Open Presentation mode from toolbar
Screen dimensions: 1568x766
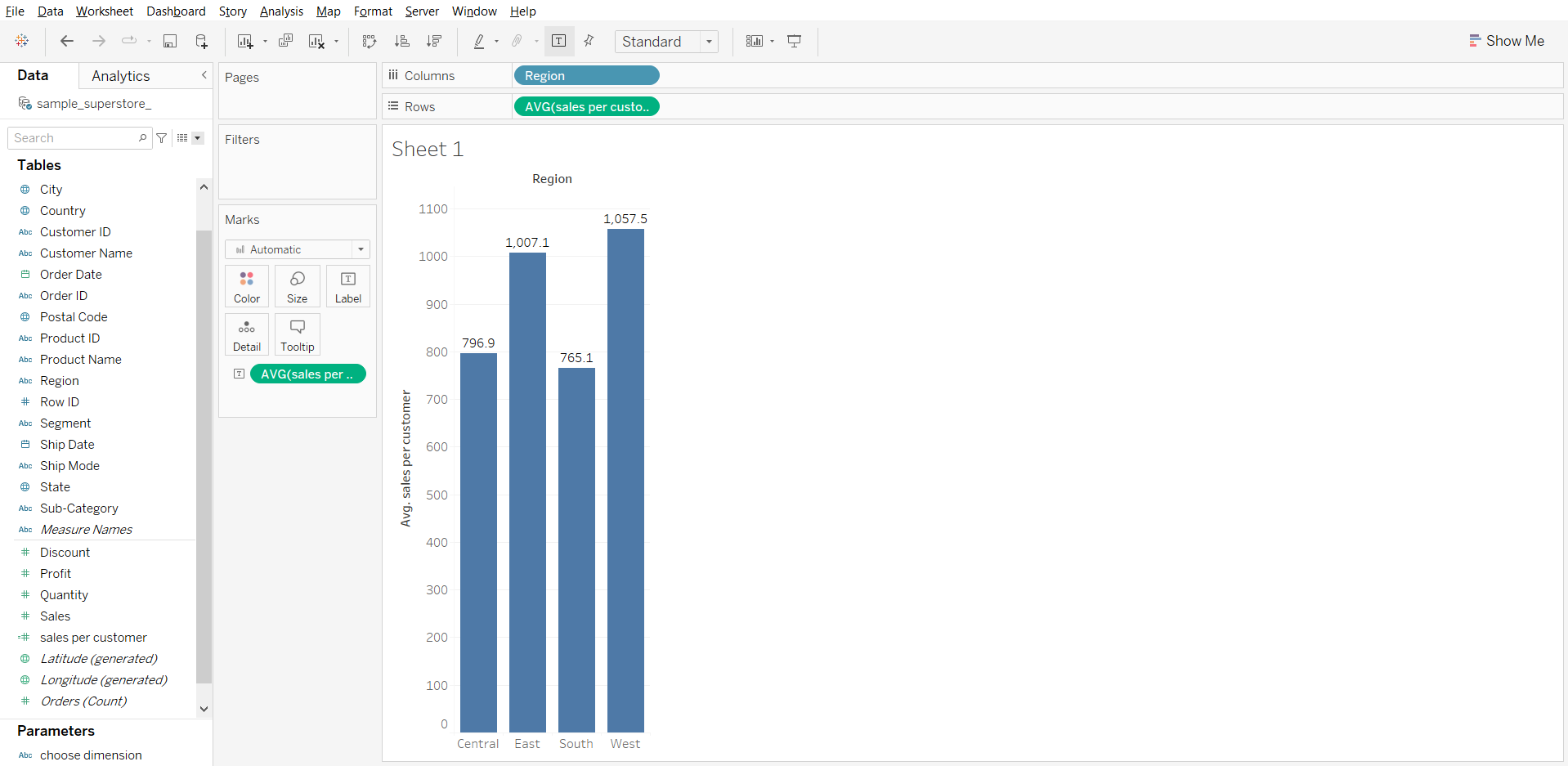(x=794, y=41)
